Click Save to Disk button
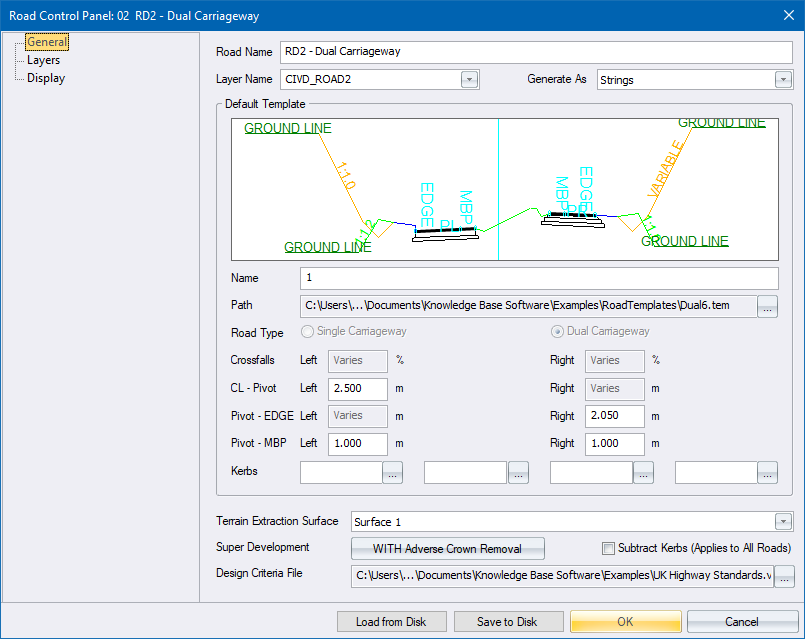Image resolution: width=805 pixels, height=639 pixels. [508, 621]
